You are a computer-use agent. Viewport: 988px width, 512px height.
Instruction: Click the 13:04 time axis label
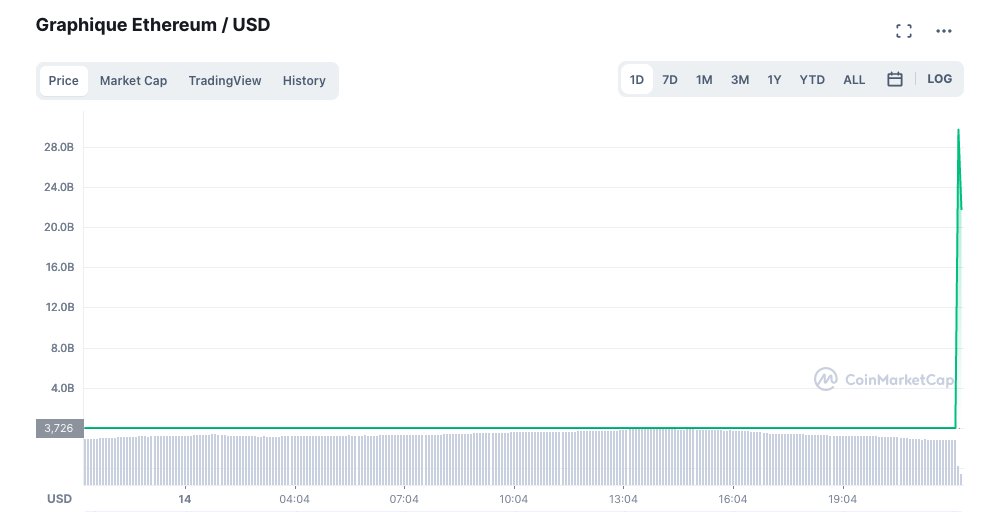tap(623, 499)
